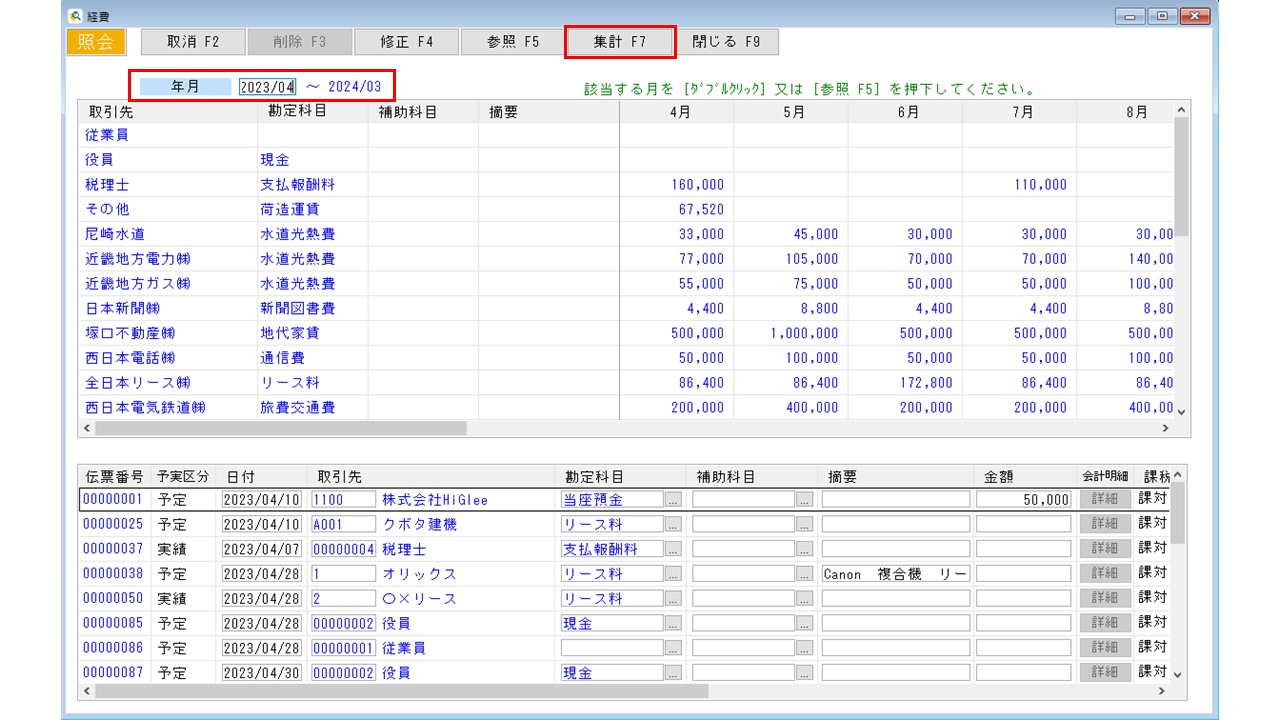Select the 西日本電気鉄道㈱ row
The width and height of the screenshot is (1280, 720).
[625, 408]
